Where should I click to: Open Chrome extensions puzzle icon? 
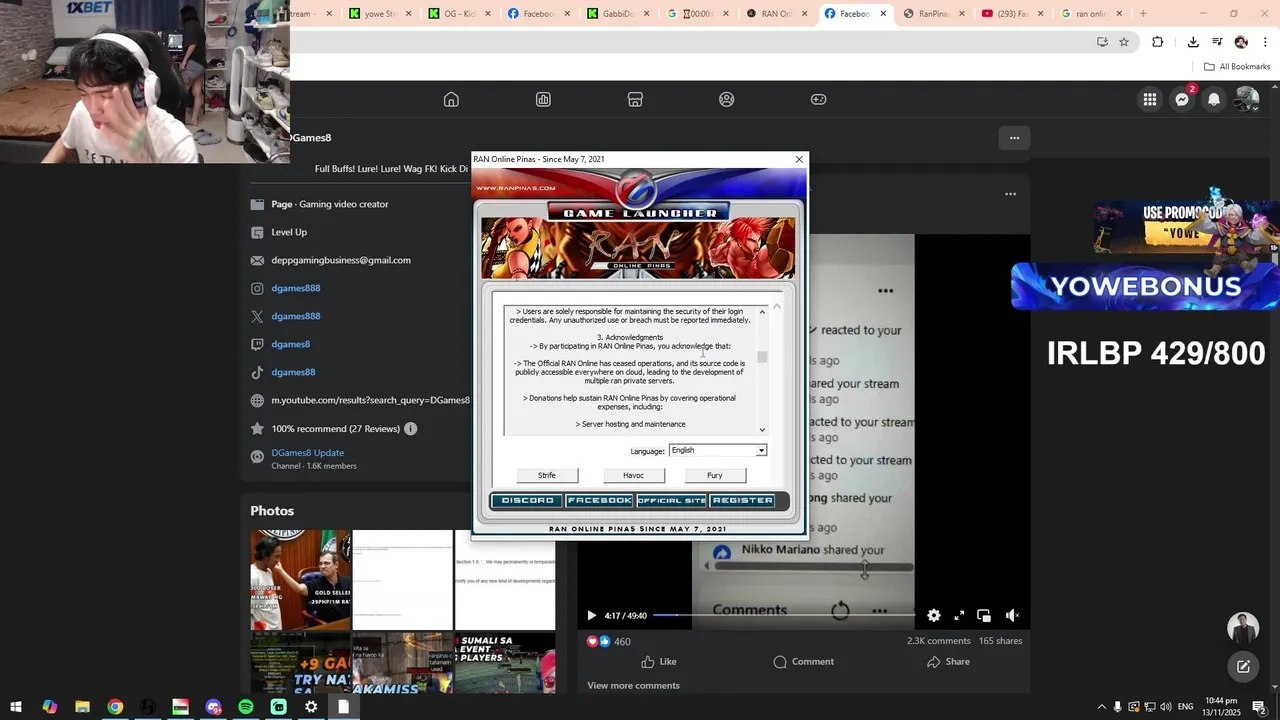pyautogui.click(x=1158, y=42)
